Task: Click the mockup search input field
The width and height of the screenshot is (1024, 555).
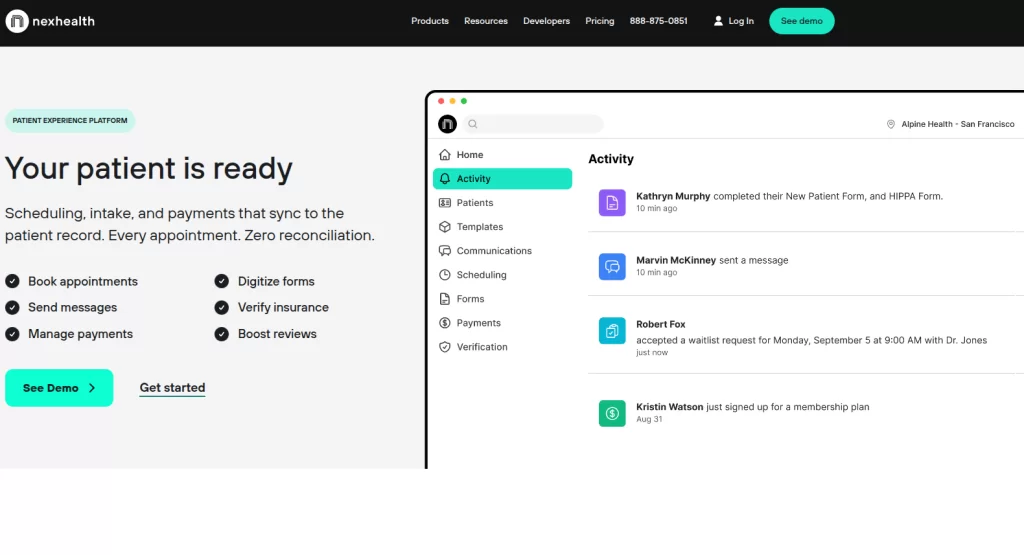Action: coord(533,124)
